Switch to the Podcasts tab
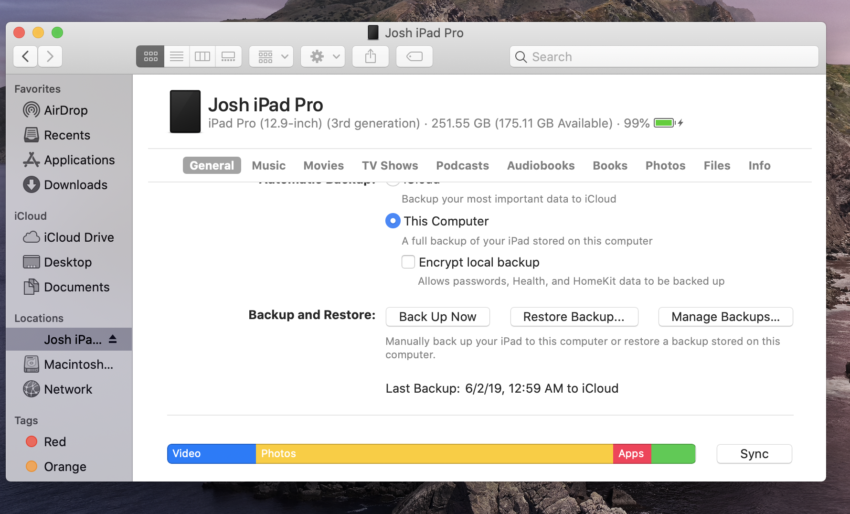 (x=462, y=165)
